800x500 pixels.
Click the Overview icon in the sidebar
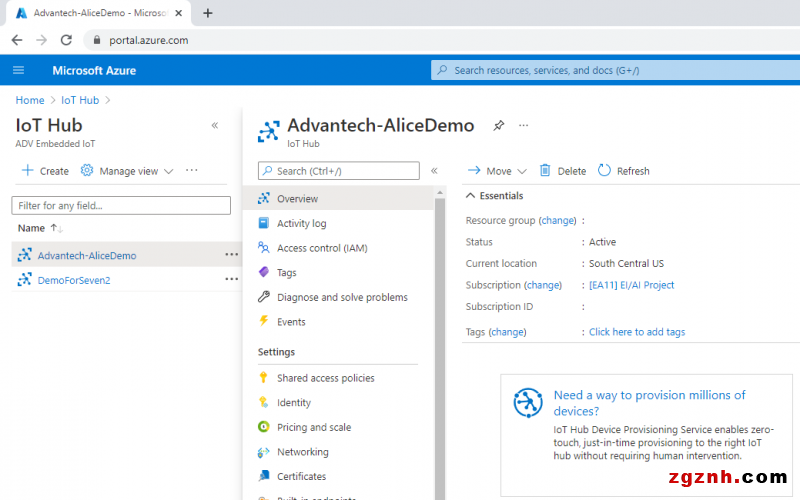(x=264, y=198)
